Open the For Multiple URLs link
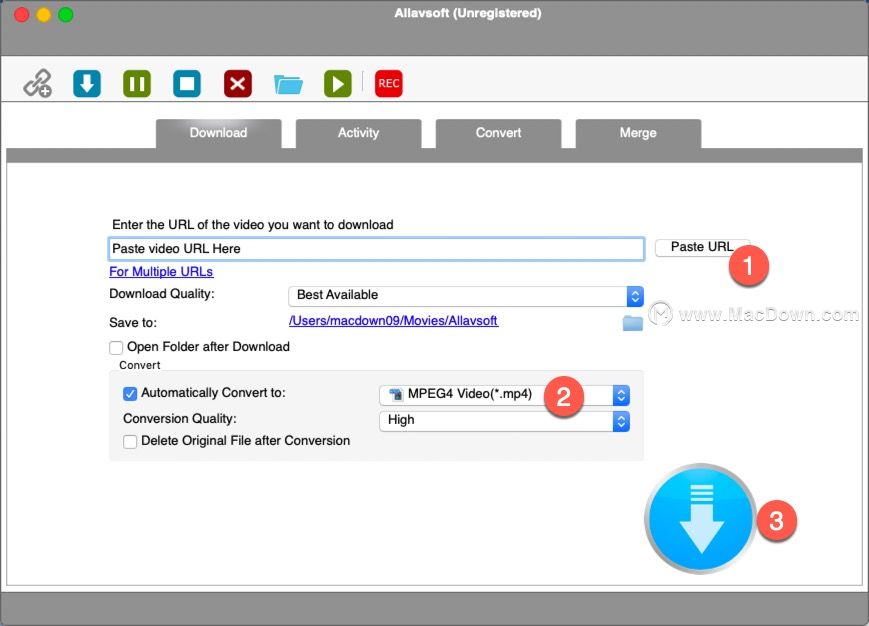The height and width of the screenshot is (626, 869). coord(161,271)
